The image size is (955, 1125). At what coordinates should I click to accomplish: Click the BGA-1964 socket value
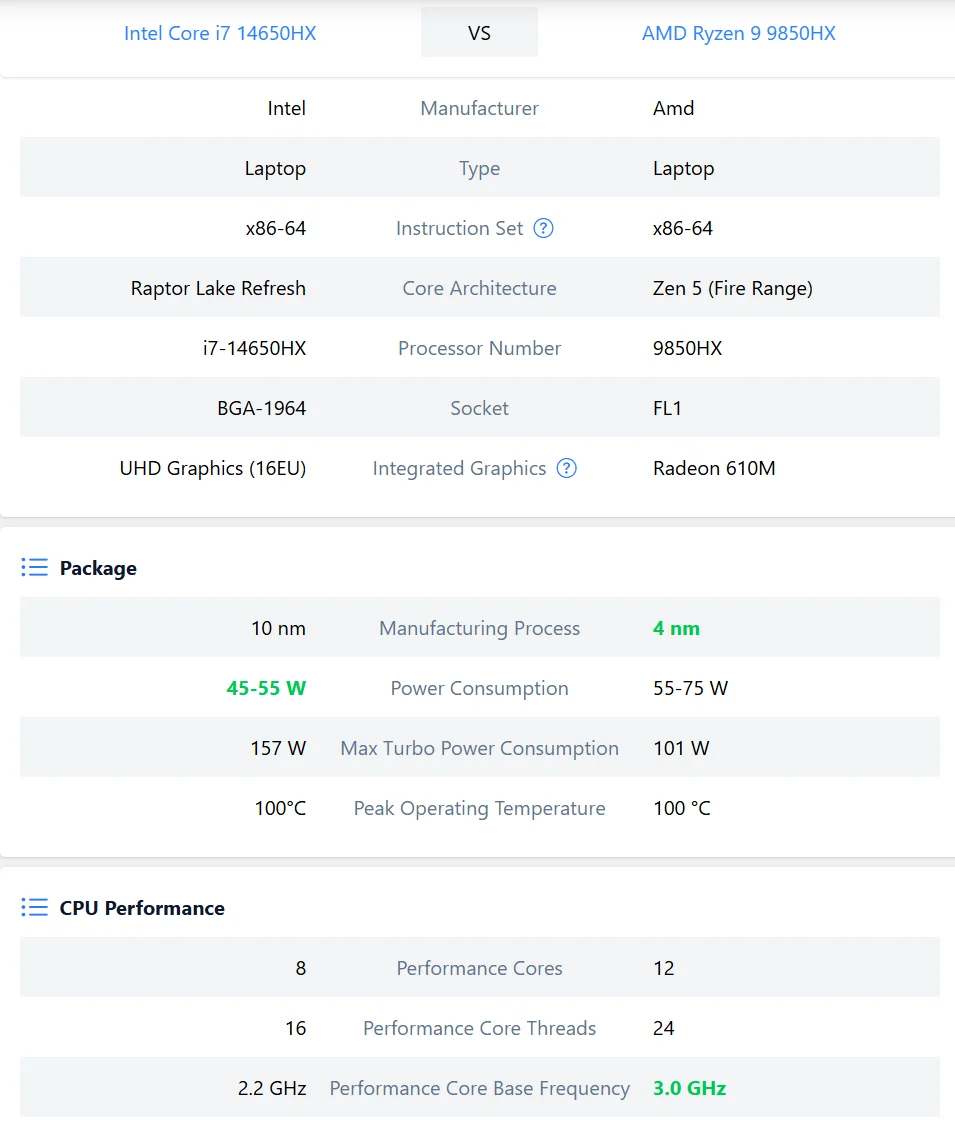pos(261,408)
